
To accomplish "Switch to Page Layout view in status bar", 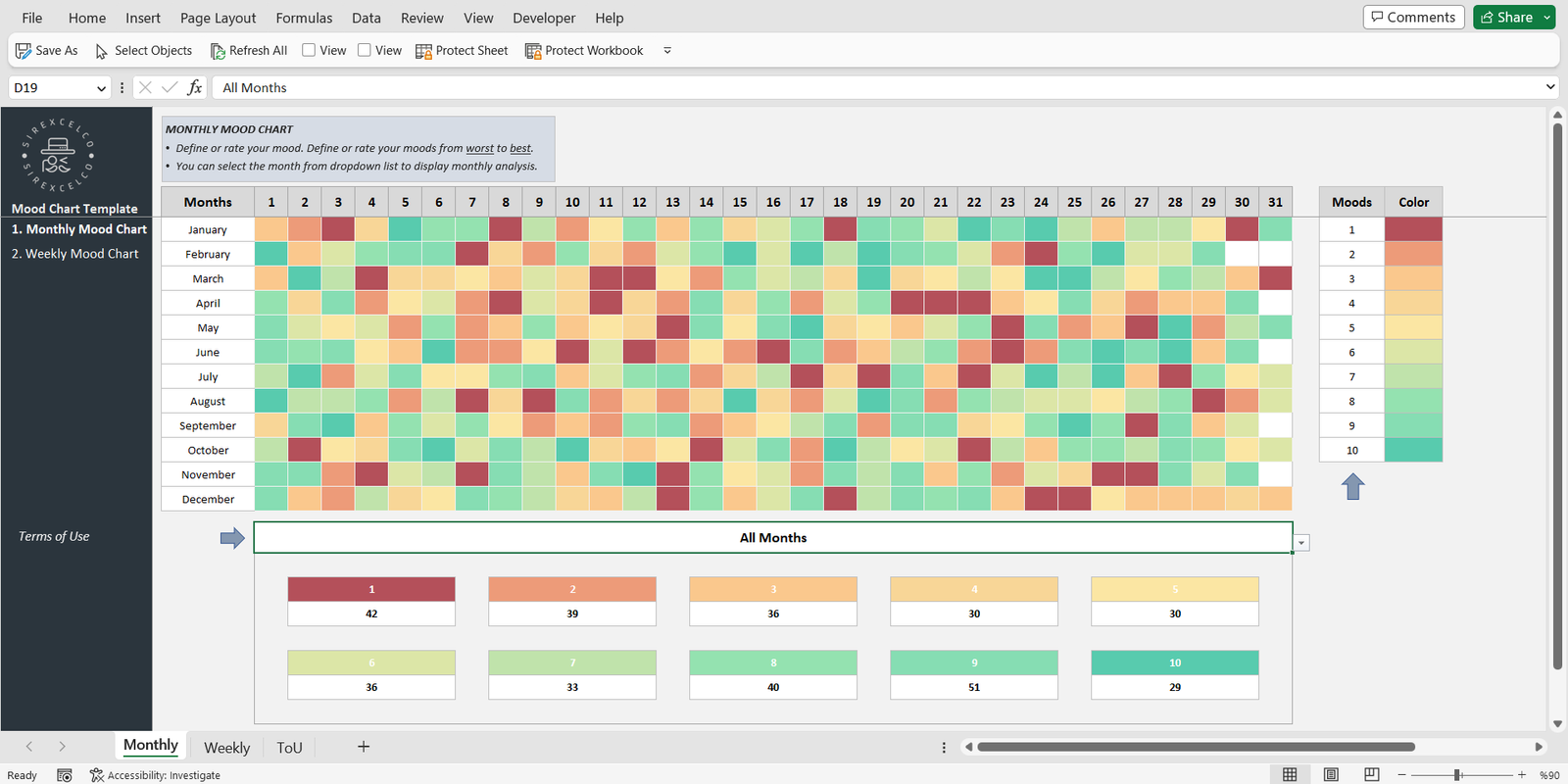I will pyautogui.click(x=1331, y=775).
